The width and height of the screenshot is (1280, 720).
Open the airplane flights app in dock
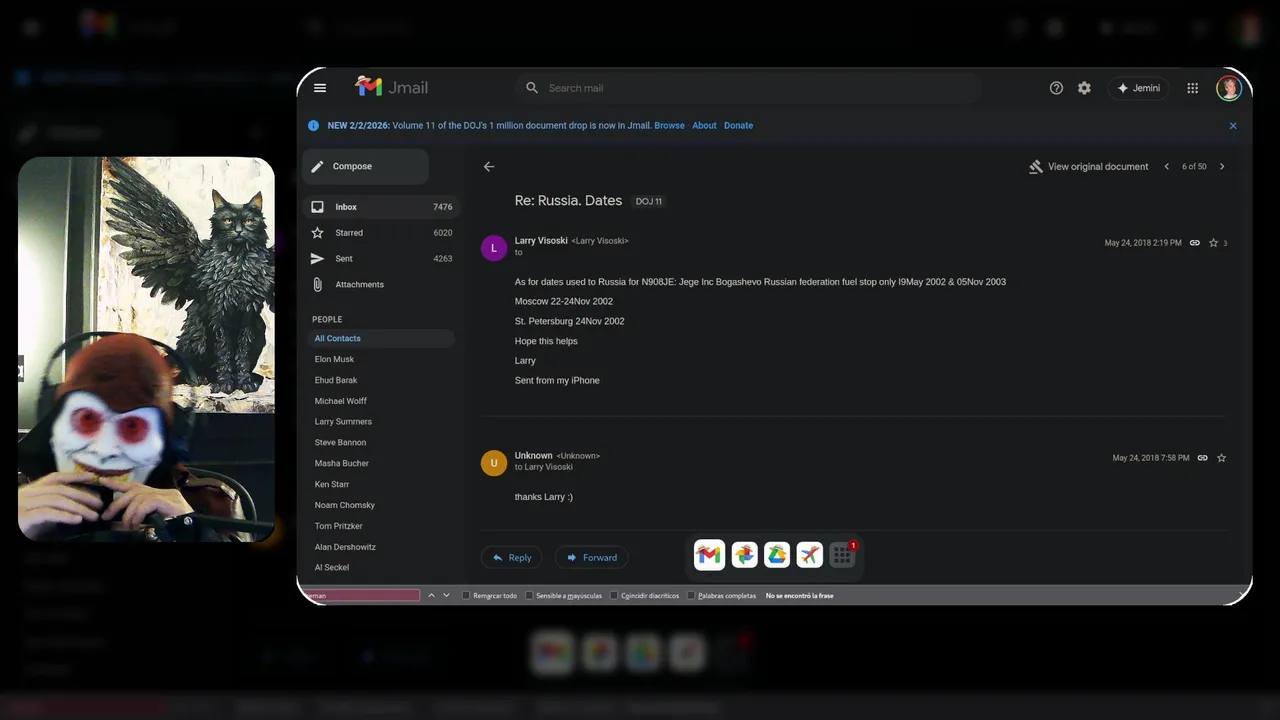pyautogui.click(x=810, y=555)
